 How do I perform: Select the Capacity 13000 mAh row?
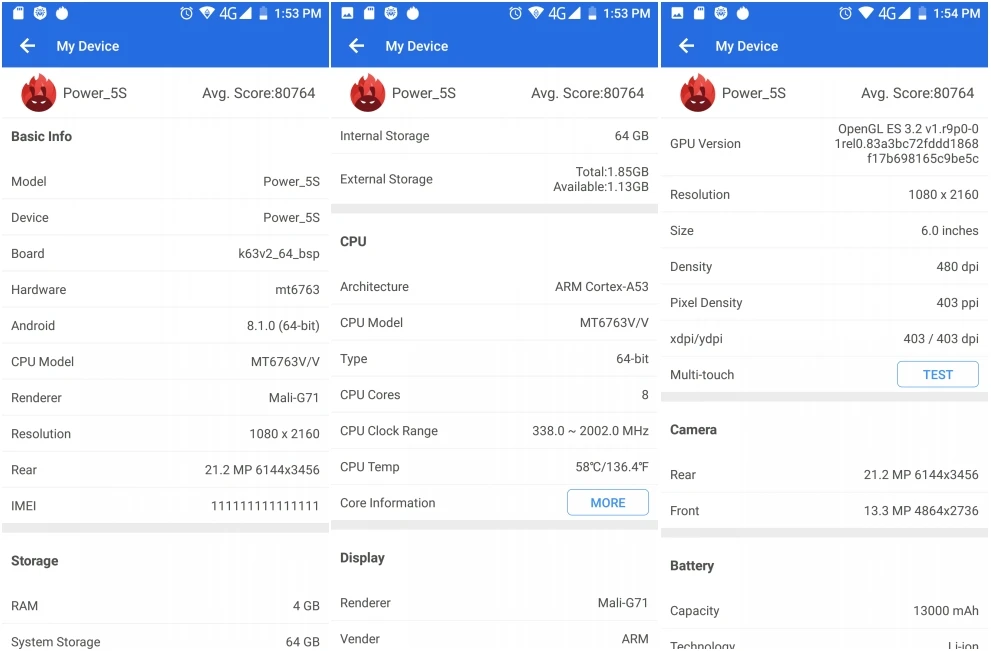point(824,611)
